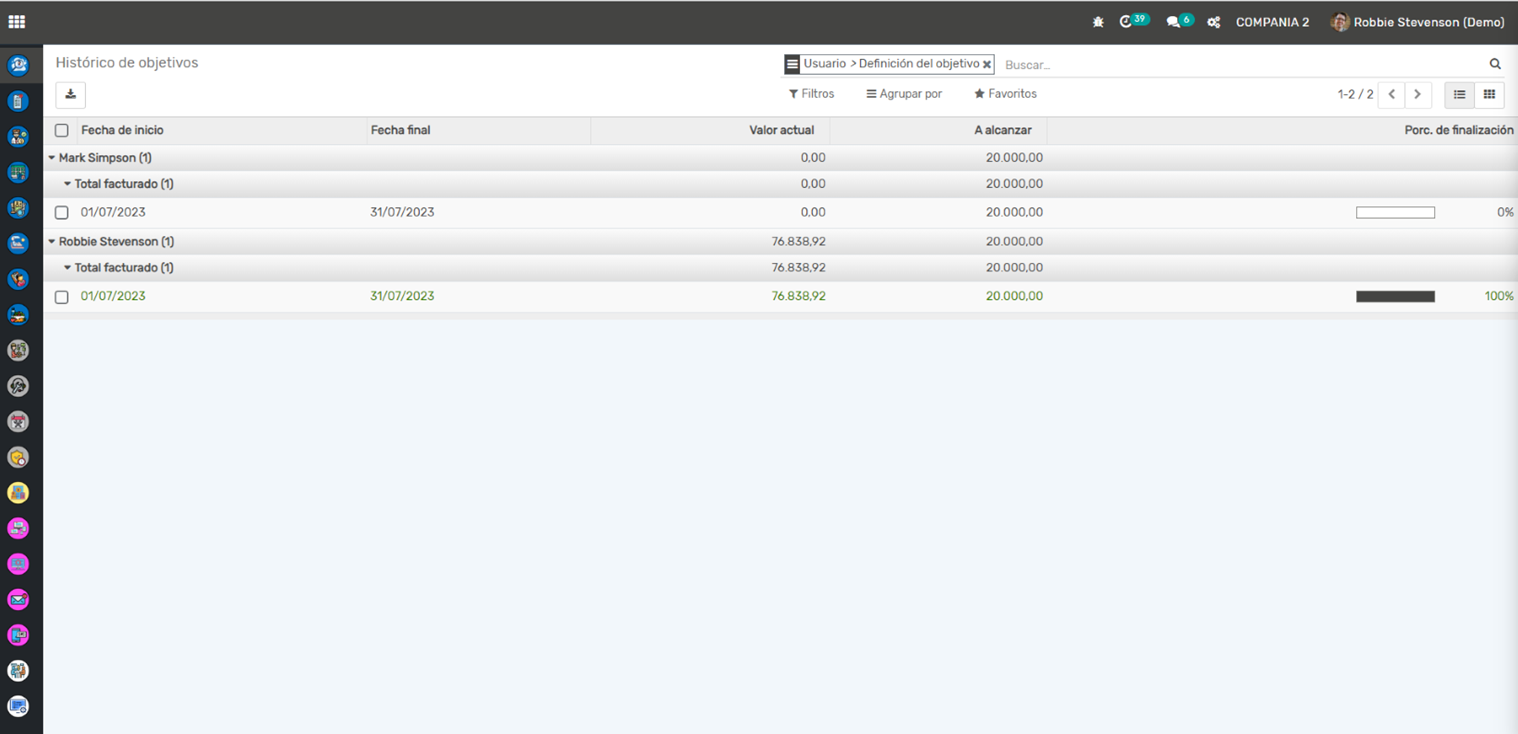Click the search magnifier icon
The height and width of the screenshot is (734, 1518).
point(1495,64)
